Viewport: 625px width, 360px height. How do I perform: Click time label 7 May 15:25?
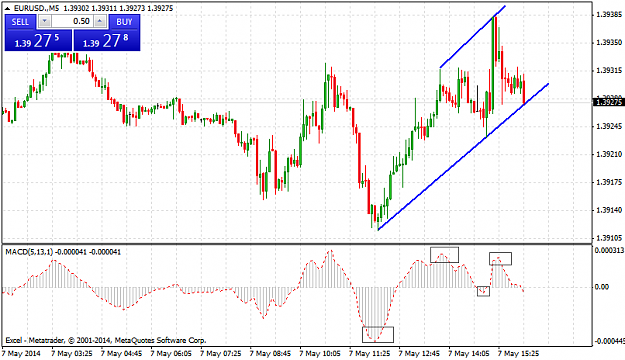[x=518, y=354]
